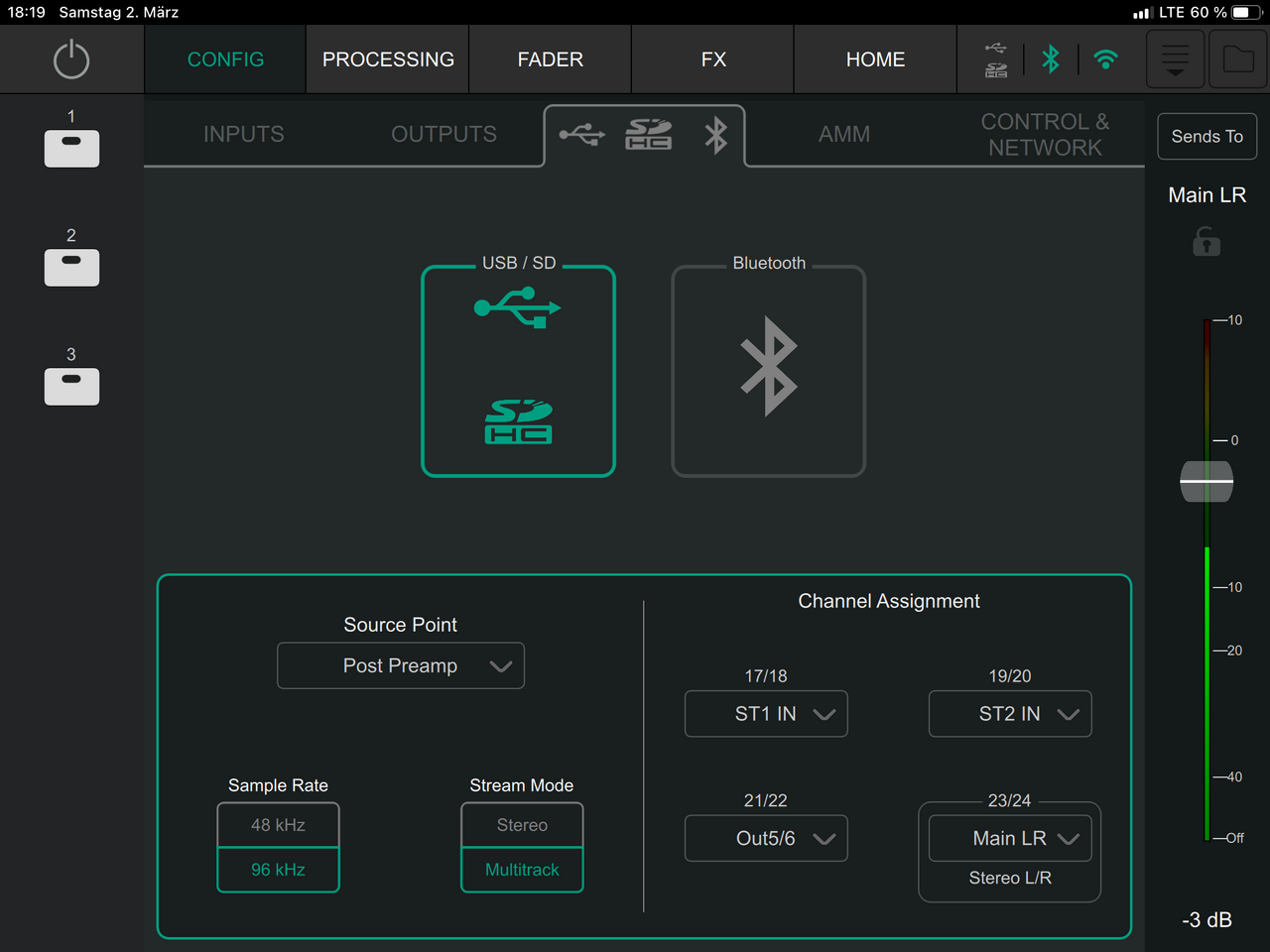Click the Main LR fader handle
Screen dimensions: 1270x952
pos(1206,482)
